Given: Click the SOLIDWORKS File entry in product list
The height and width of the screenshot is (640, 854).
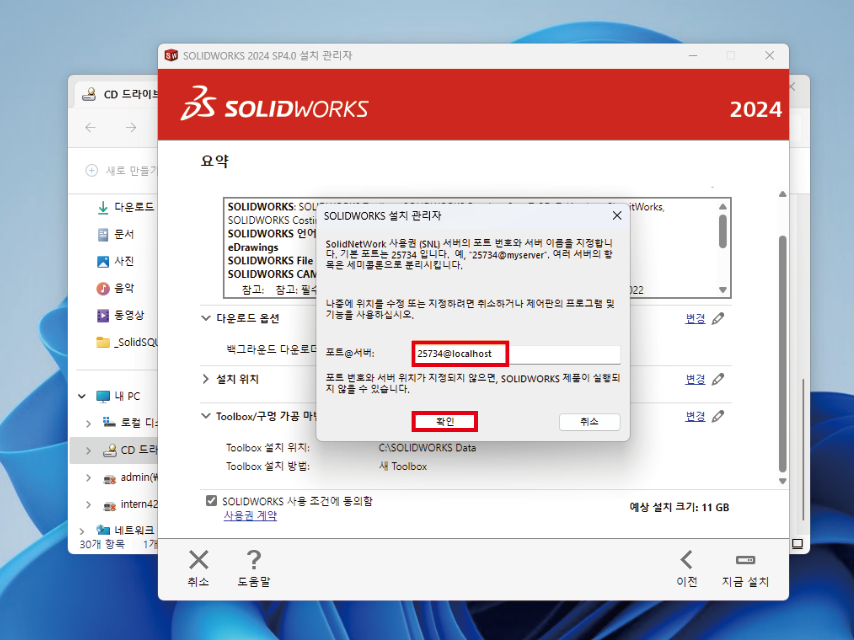Looking at the screenshot, I should tap(271, 261).
